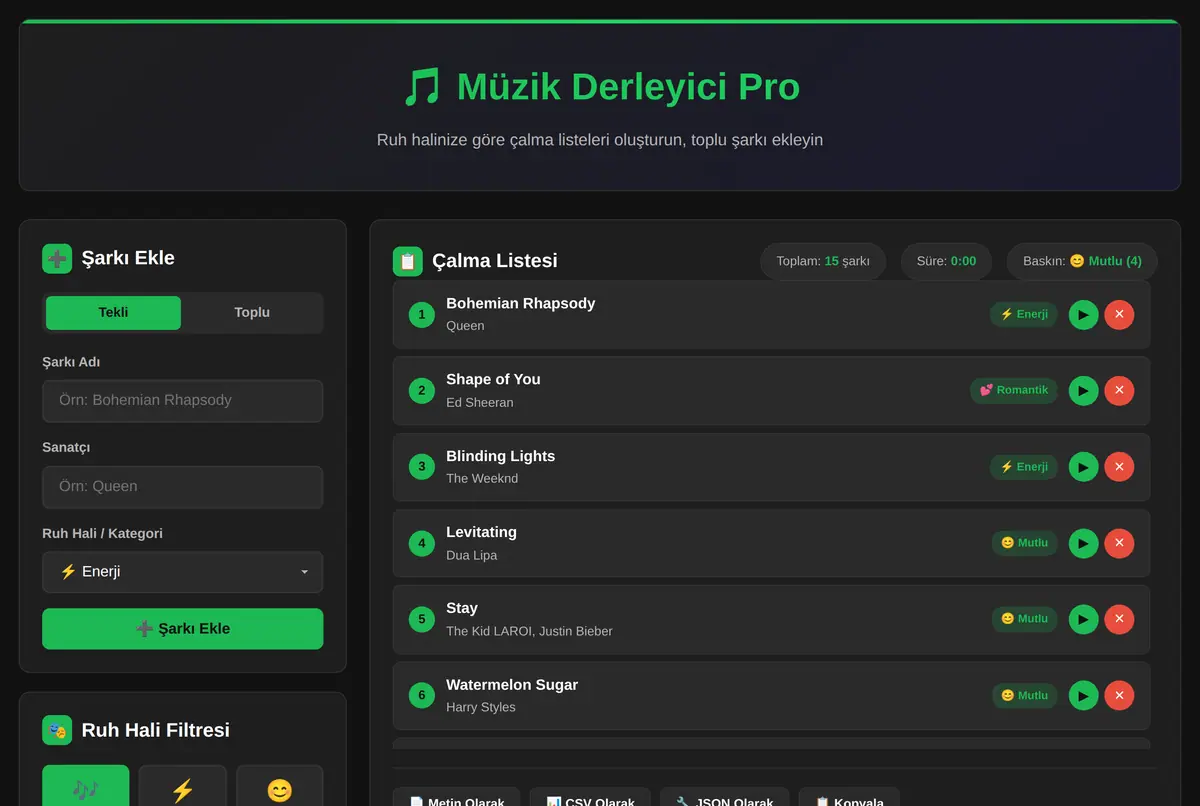Click the artist name The Weeknd
1200x806 pixels.
tap(482, 478)
